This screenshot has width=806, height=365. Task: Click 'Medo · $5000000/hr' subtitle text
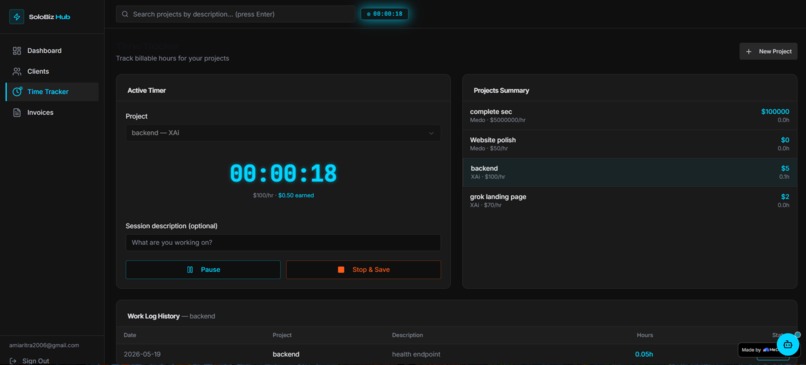tap(498, 120)
